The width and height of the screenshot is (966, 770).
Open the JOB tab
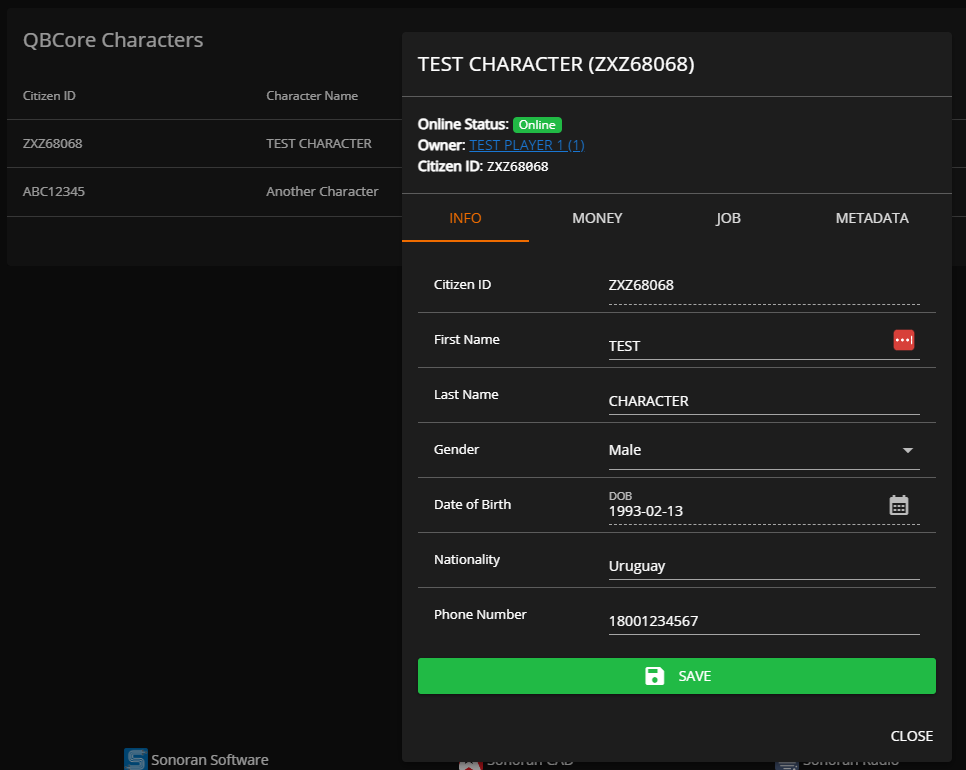point(728,218)
